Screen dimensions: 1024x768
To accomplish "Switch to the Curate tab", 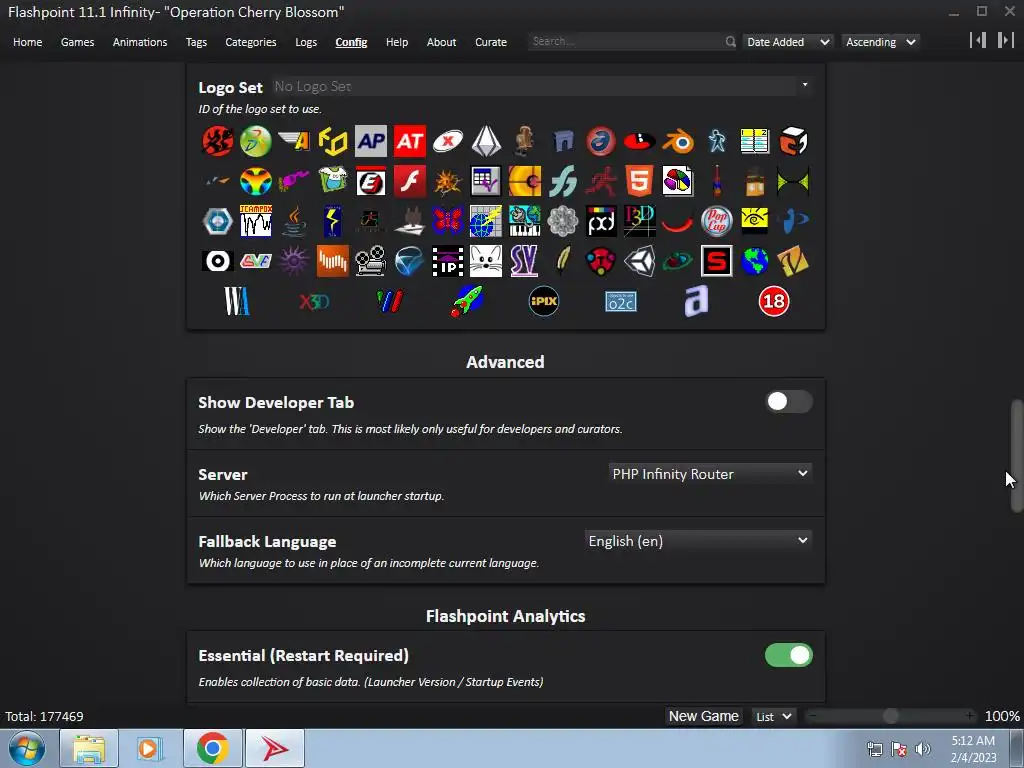I will 491,42.
